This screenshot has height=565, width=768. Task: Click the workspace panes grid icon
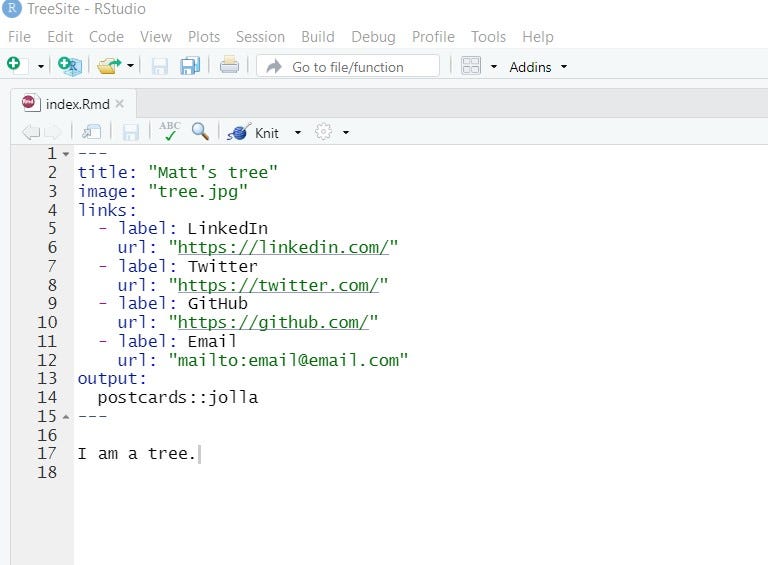(x=471, y=66)
